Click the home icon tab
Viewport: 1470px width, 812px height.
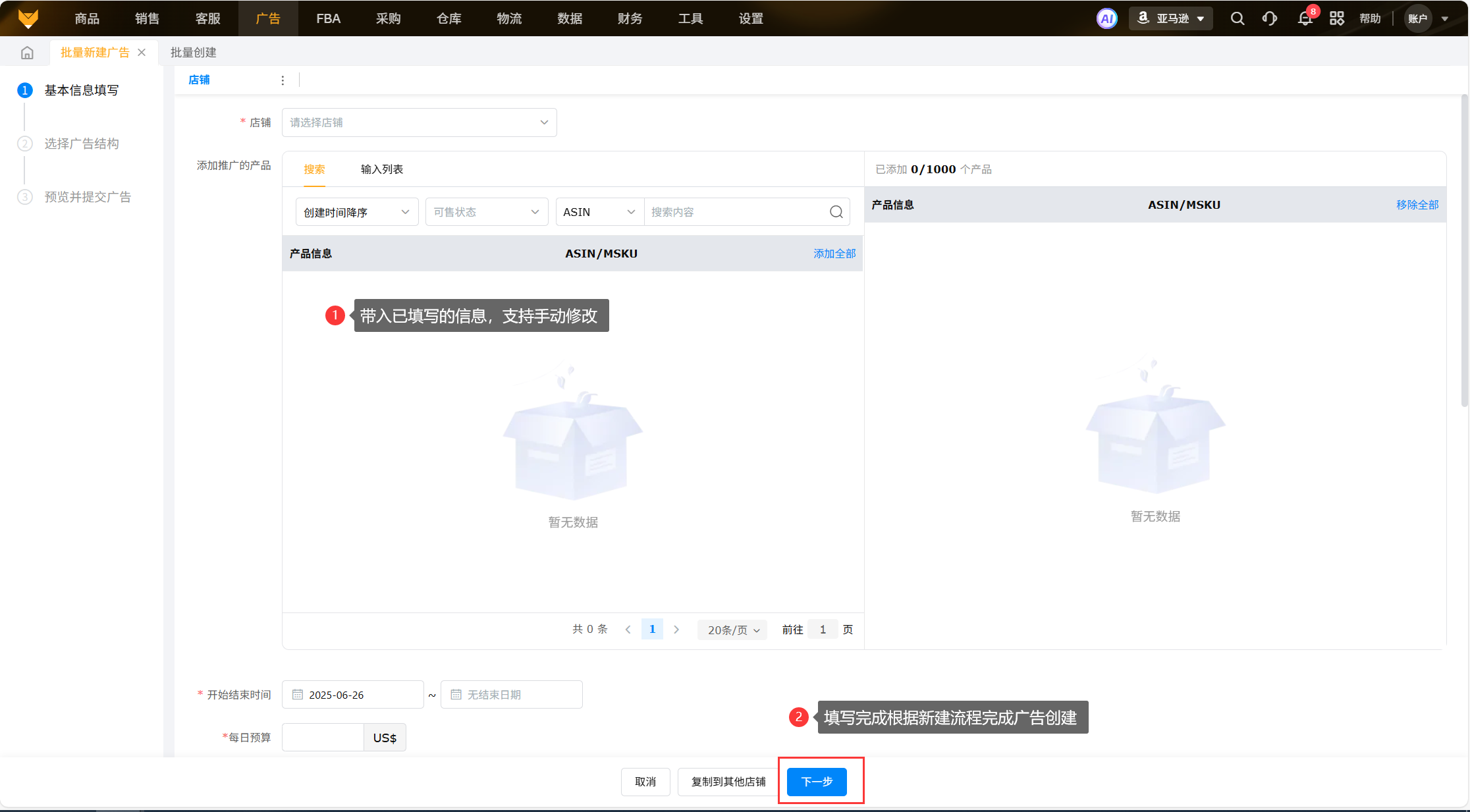27,53
